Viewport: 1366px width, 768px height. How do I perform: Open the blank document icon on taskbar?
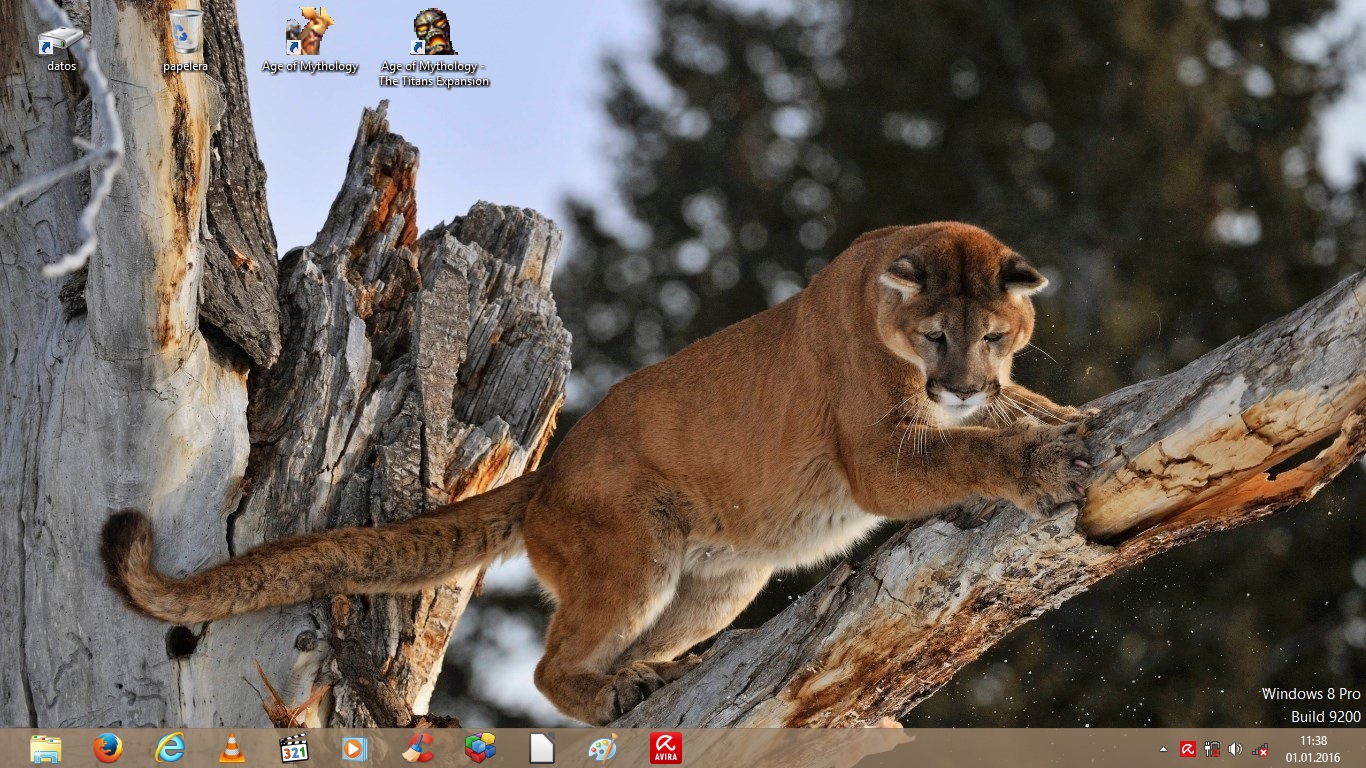(542, 748)
